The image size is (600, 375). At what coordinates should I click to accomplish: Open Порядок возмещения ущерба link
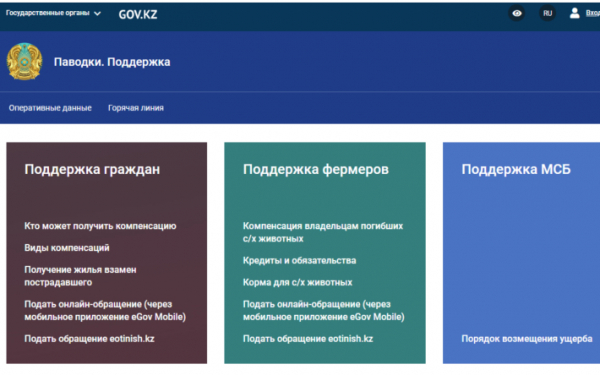coord(527,339)
